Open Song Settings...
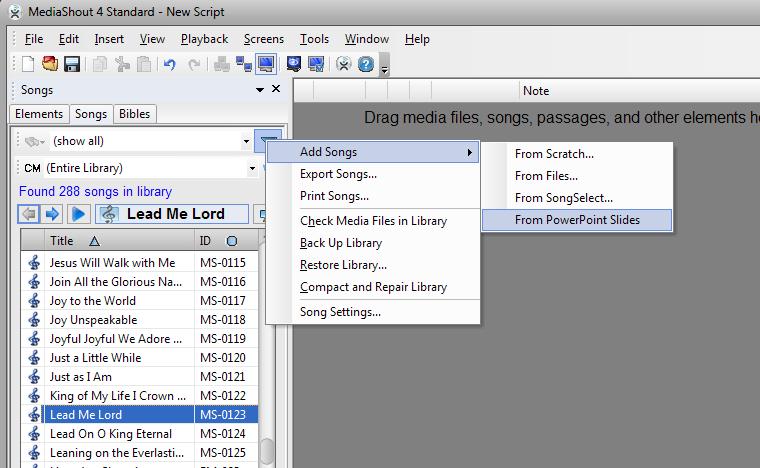 (x=373, y=312)
